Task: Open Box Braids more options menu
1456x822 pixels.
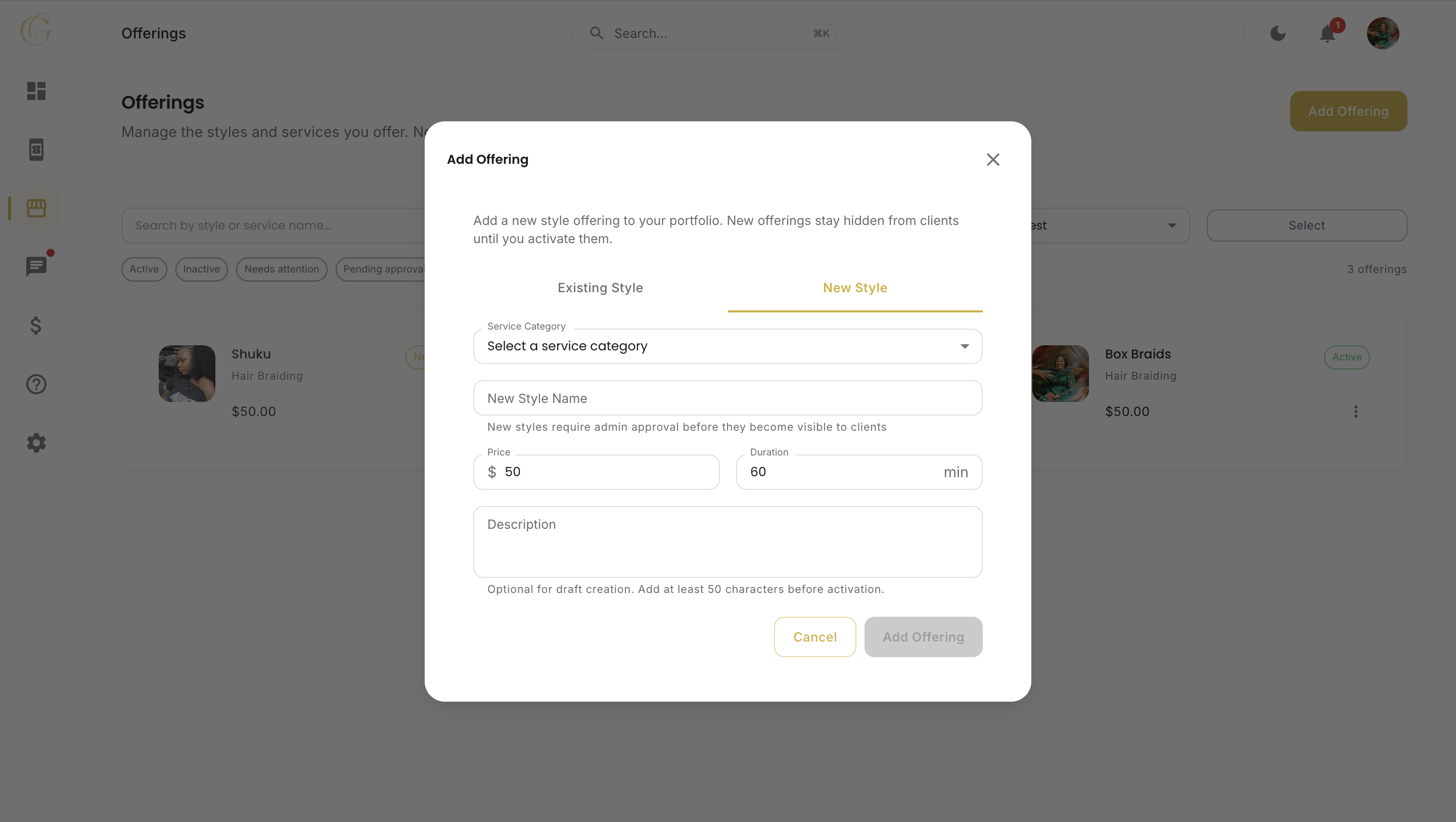Action: (1355, 412)
